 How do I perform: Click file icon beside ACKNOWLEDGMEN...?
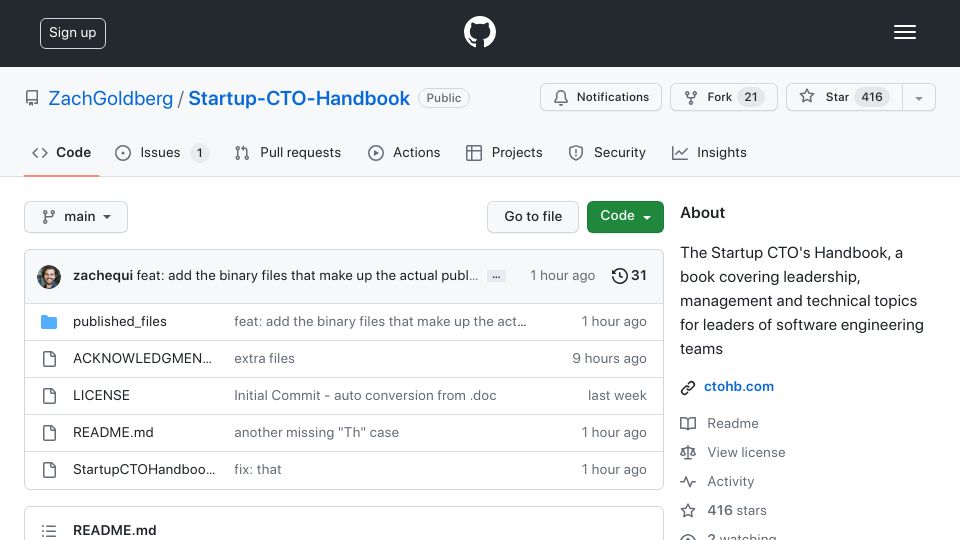(x=50, y=359)
